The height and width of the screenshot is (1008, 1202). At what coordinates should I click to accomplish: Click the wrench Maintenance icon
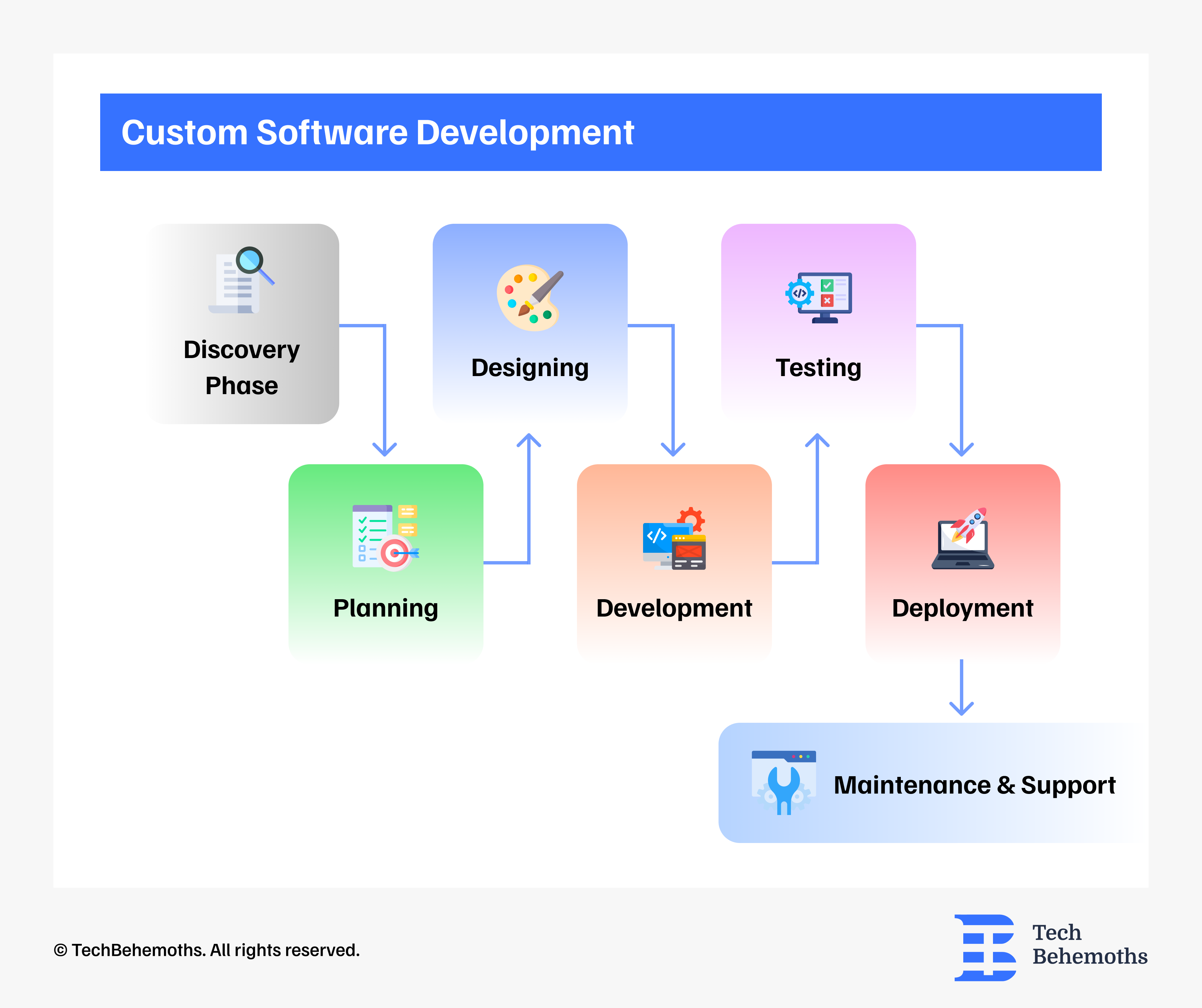(783, 783)
